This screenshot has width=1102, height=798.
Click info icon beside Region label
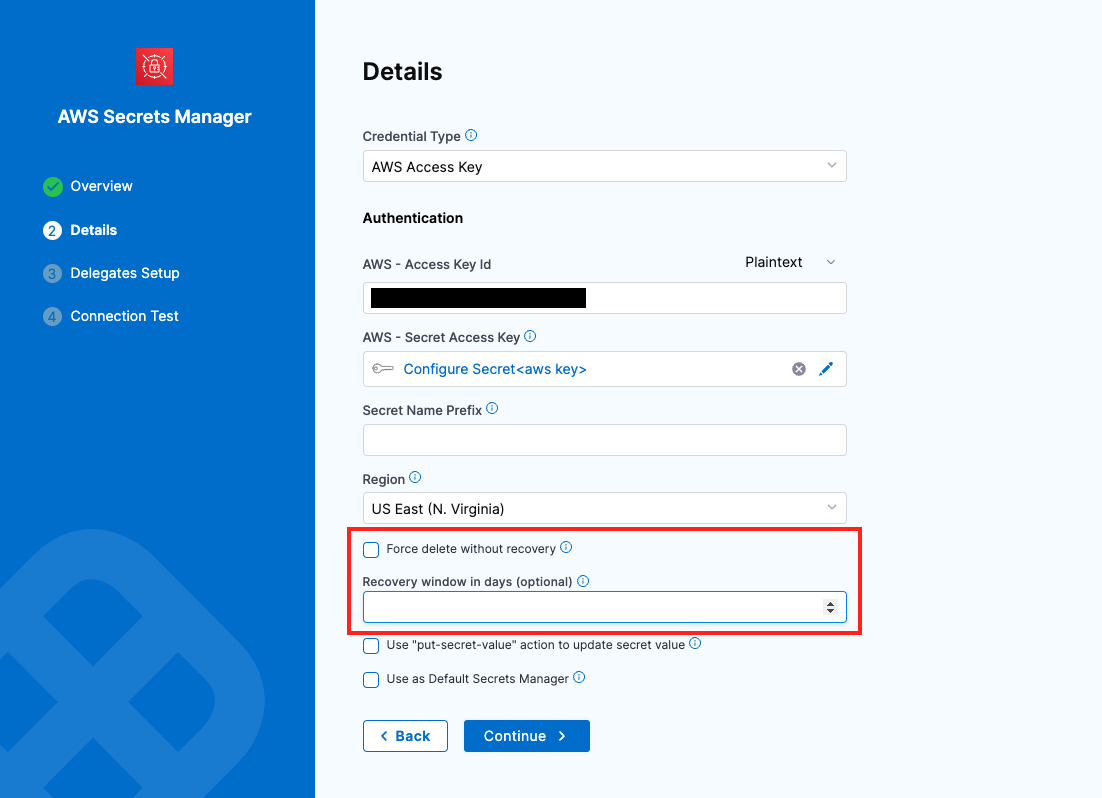[x=415, y=478]
